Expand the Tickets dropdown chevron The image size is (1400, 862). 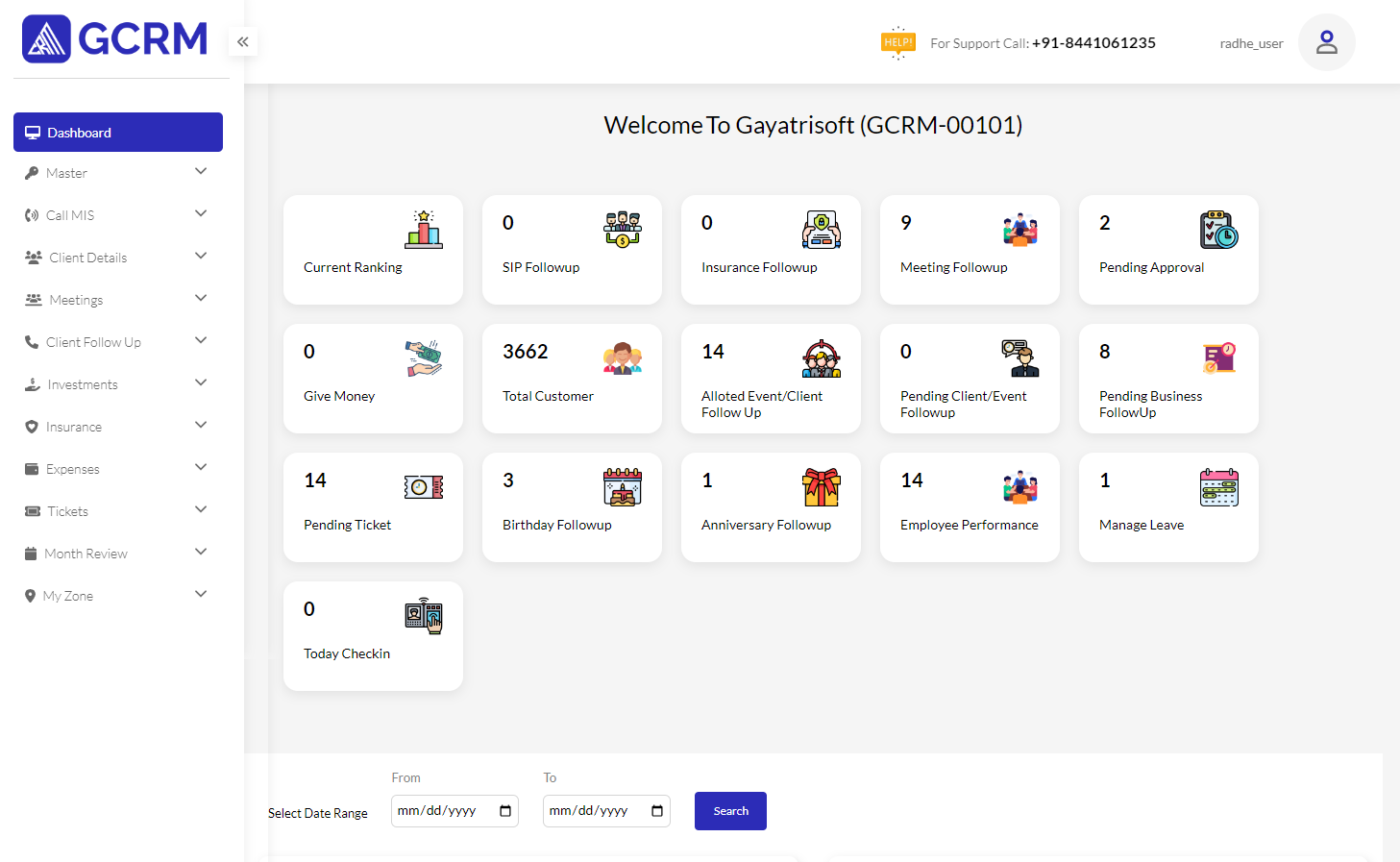(x=201, y=510)
